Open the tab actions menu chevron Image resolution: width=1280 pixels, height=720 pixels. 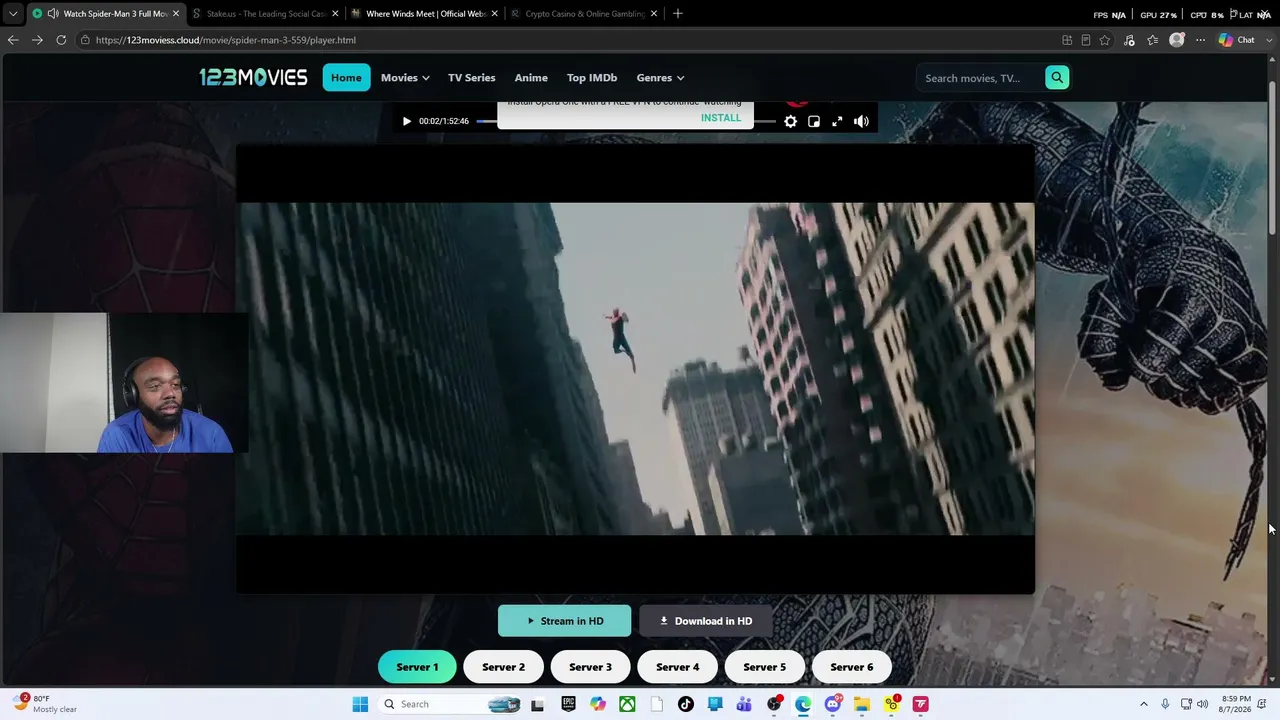click(x=12, y=14)
